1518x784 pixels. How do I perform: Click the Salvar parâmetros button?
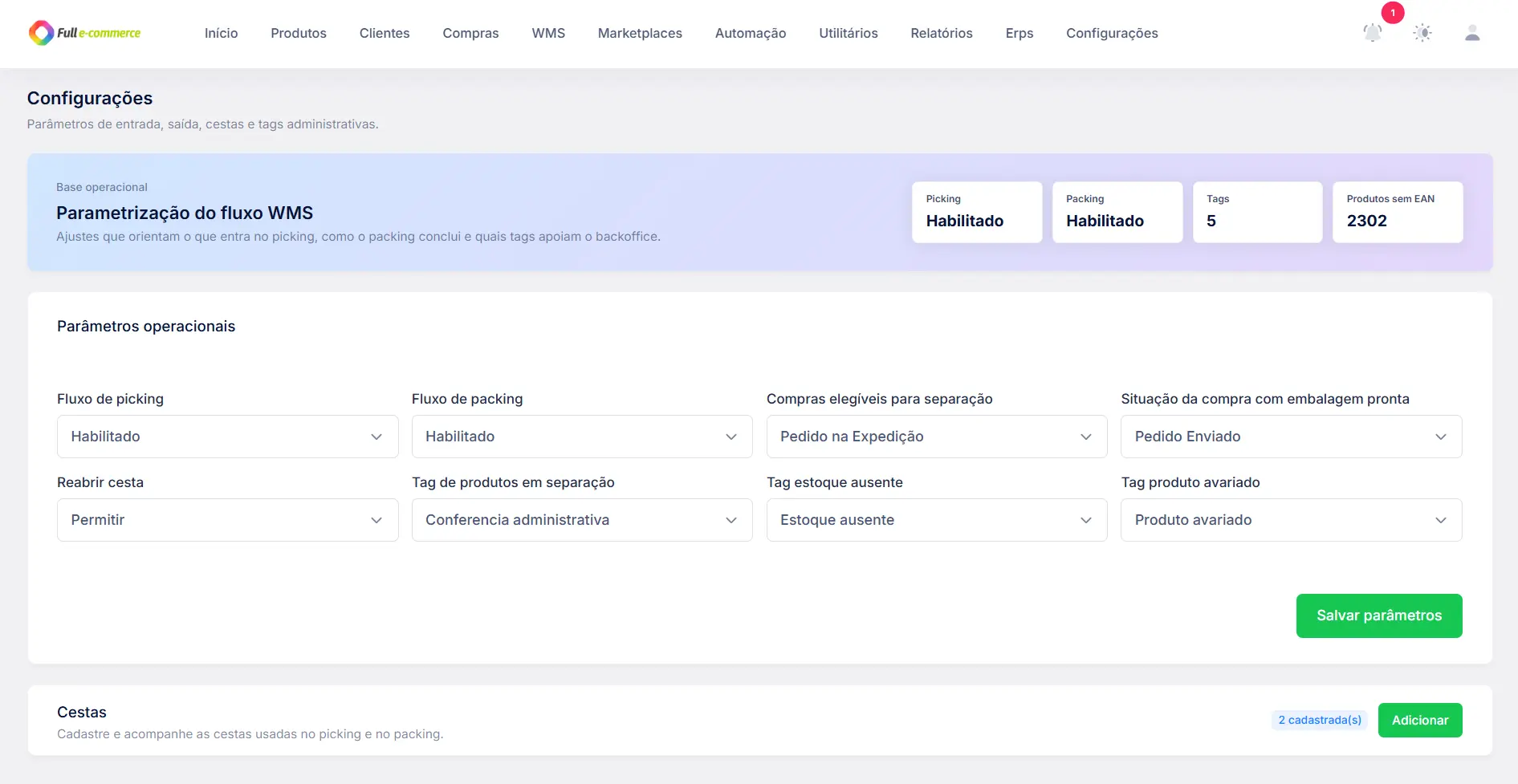1379,615
